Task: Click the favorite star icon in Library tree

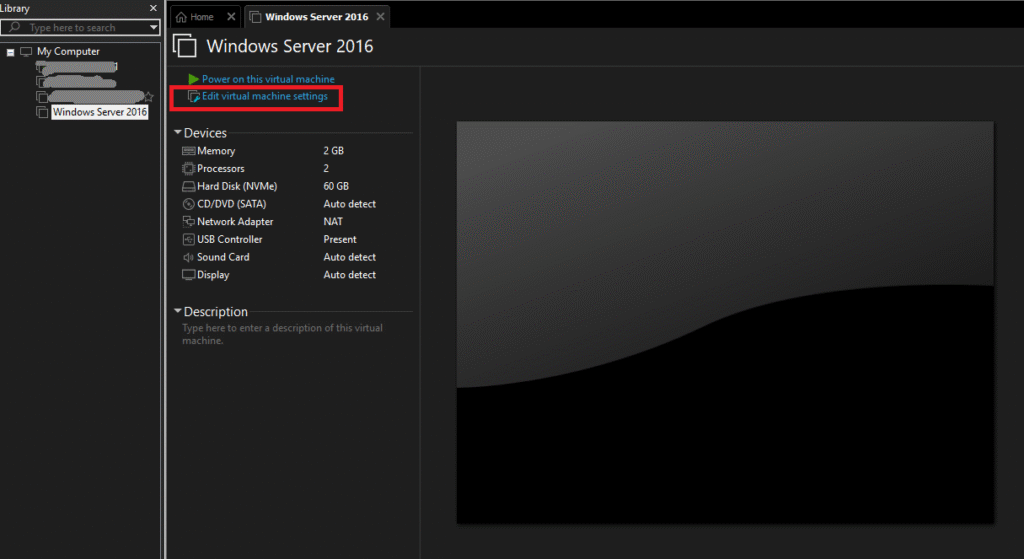Action: pyautogui.click(x=149, y=97)
